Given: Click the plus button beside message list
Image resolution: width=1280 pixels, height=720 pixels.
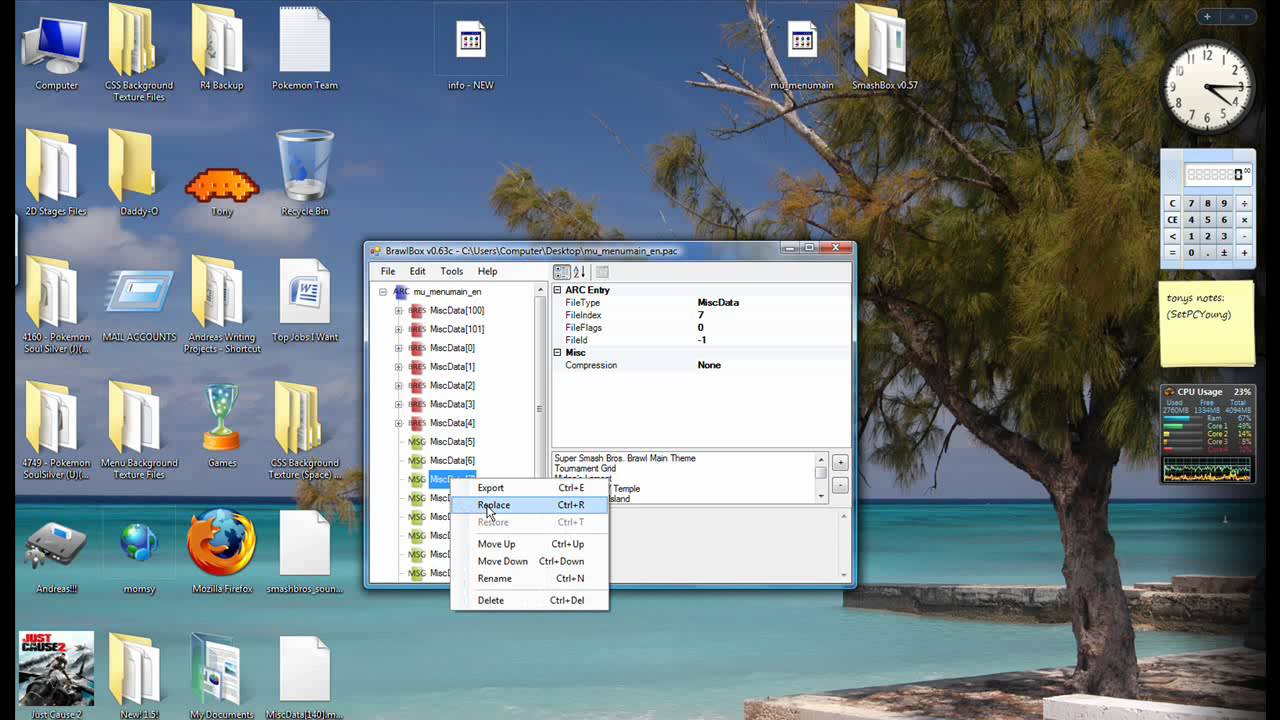Looking at the screenshot, I should coord(840,463).
